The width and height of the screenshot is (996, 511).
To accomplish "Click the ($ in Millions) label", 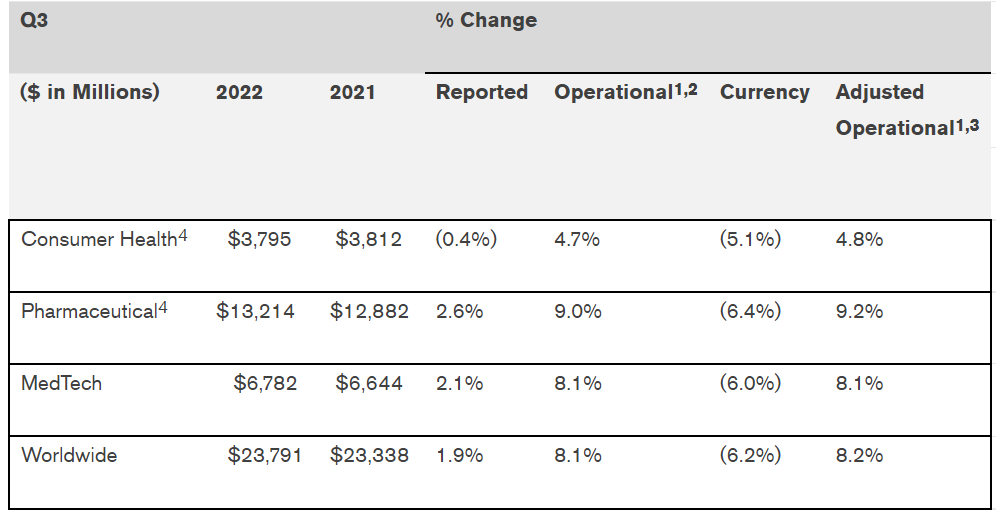I will [90, 92].
